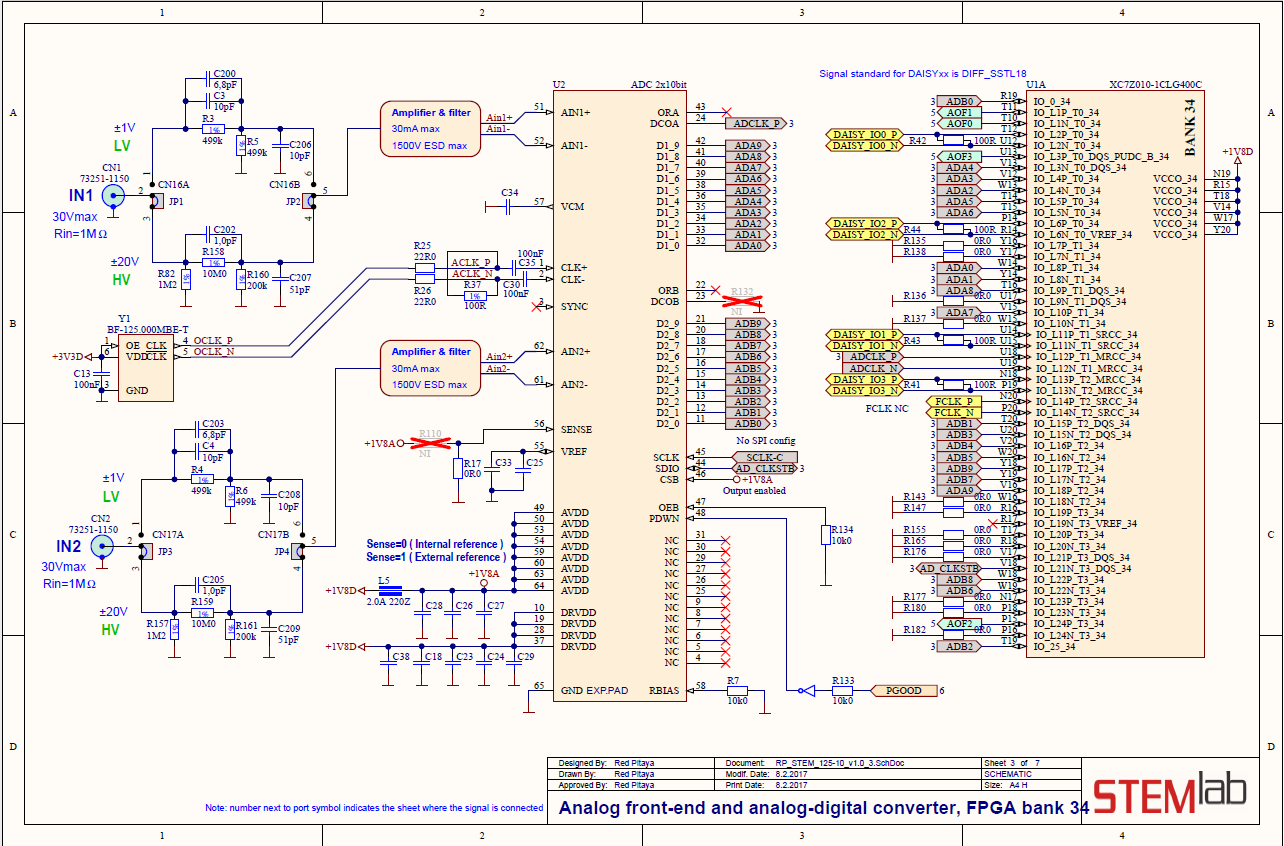Select the upper Amplifier & filter block feeding AIN1
Viewport: 1284px width, 846px height.
[431, 129]
